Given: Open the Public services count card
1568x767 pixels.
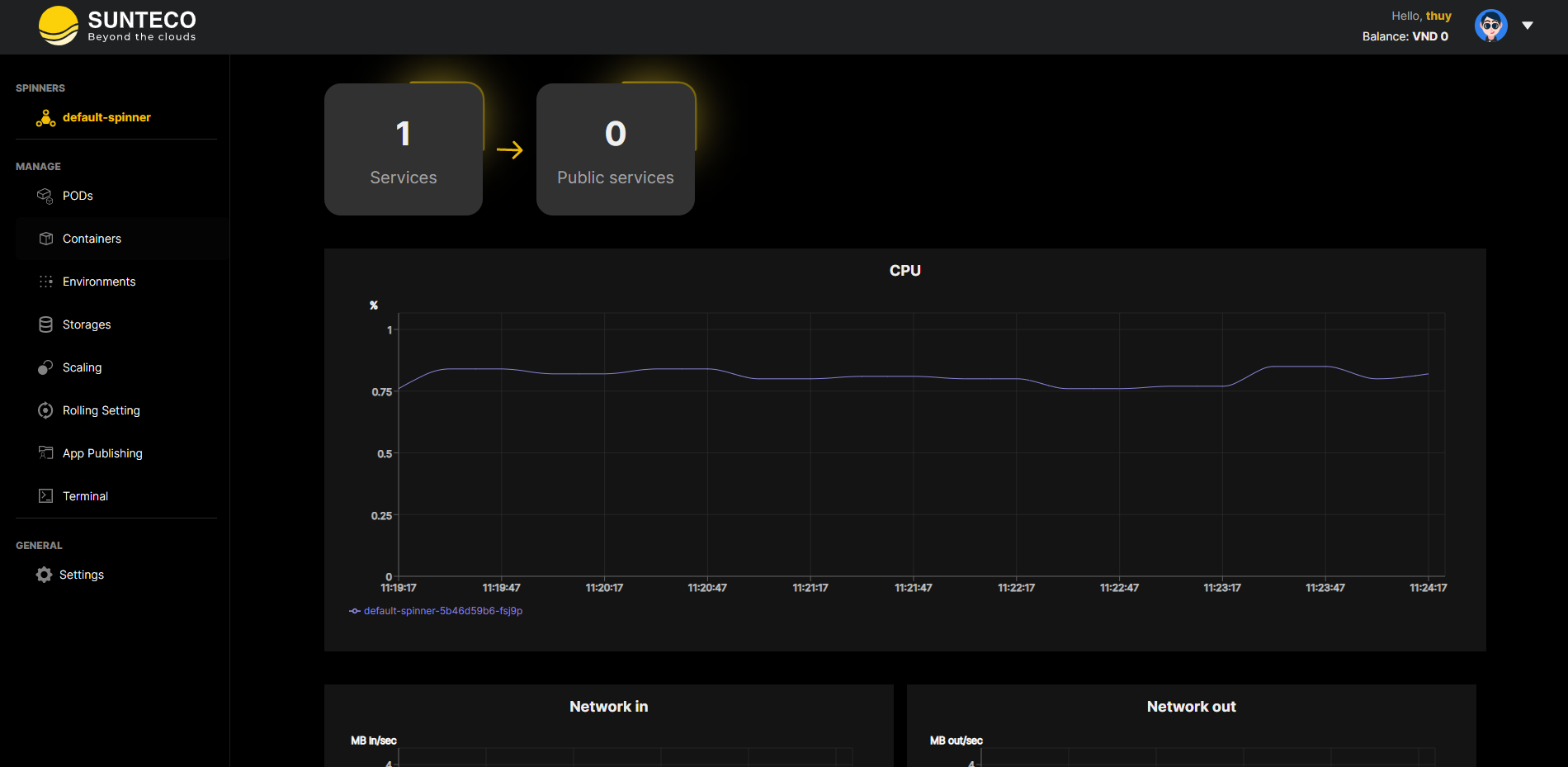Looking at the screenshot, I should (x=616, y=149).
